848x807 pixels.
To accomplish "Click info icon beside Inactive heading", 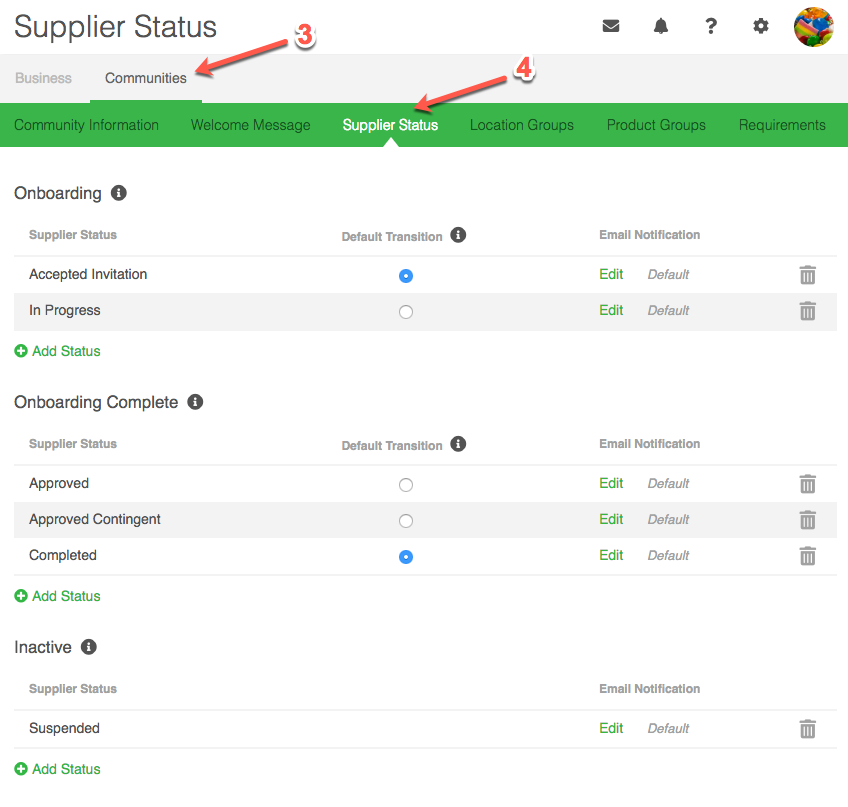I will 89,647.
